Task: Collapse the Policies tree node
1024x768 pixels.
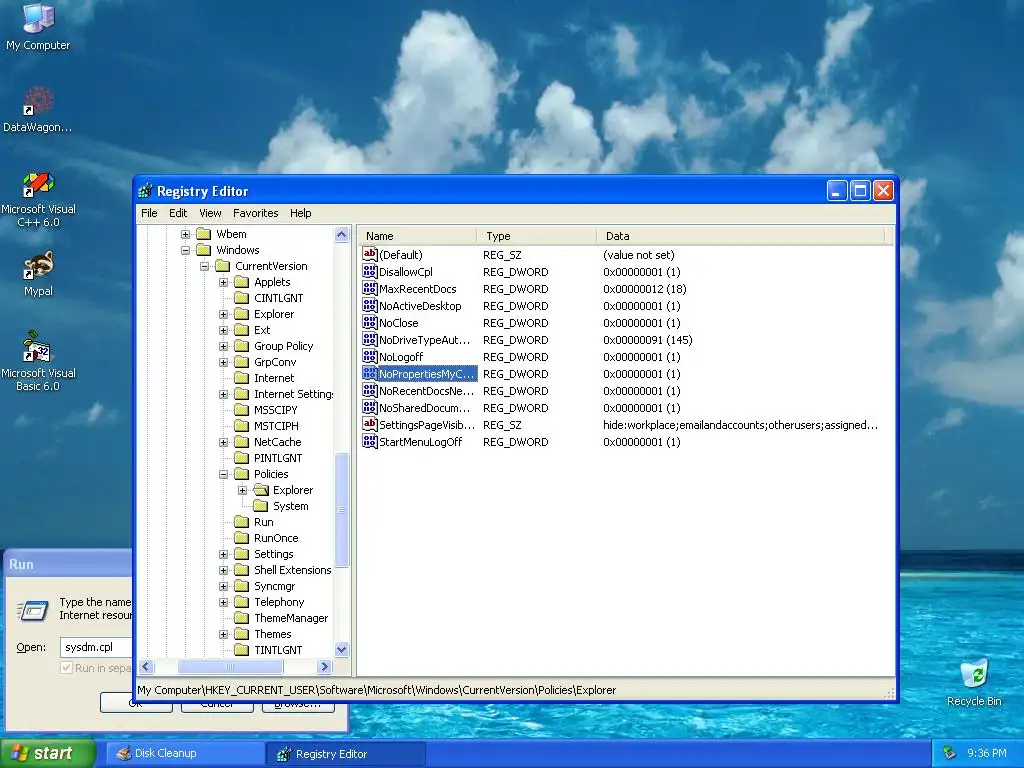Action: pos(223,474)
